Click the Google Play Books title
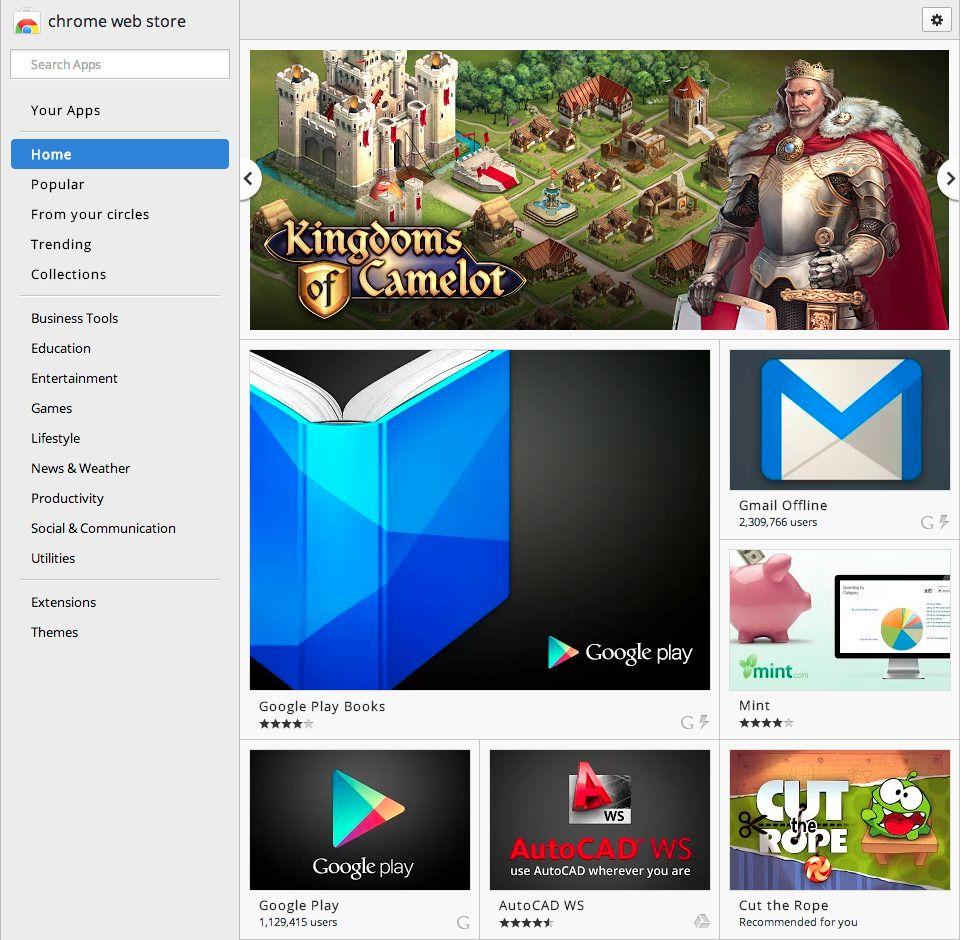This screenshot has width=962, height=940. (x=322, y=706)
